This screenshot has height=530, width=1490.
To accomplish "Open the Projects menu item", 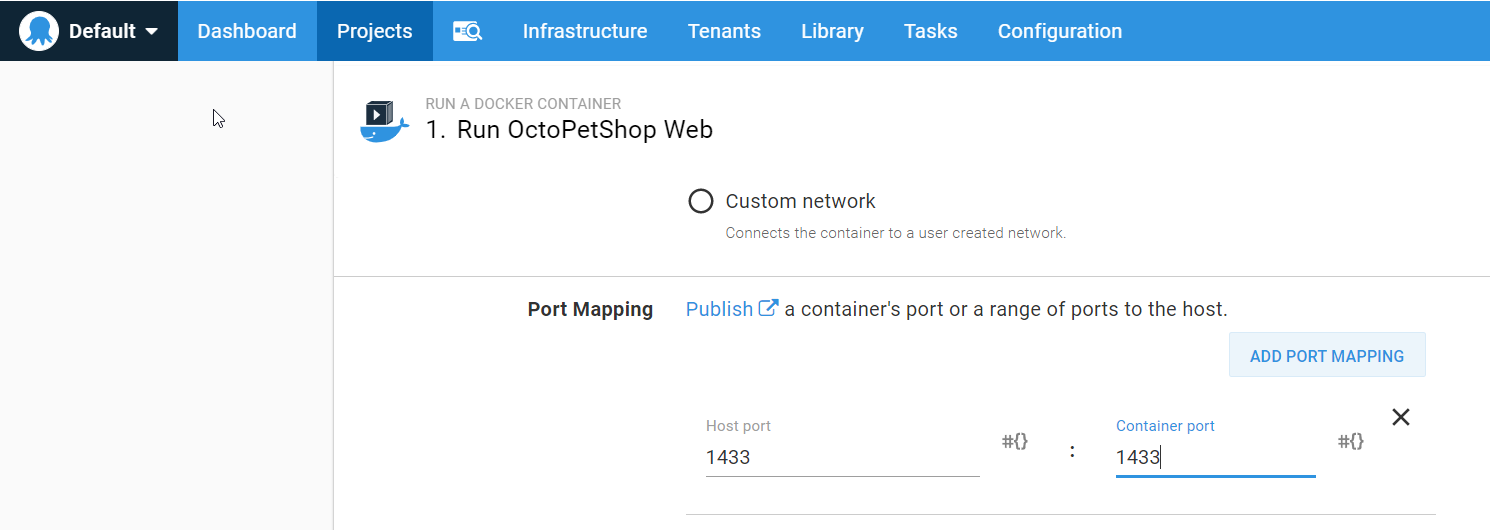I will click(374, 31).
